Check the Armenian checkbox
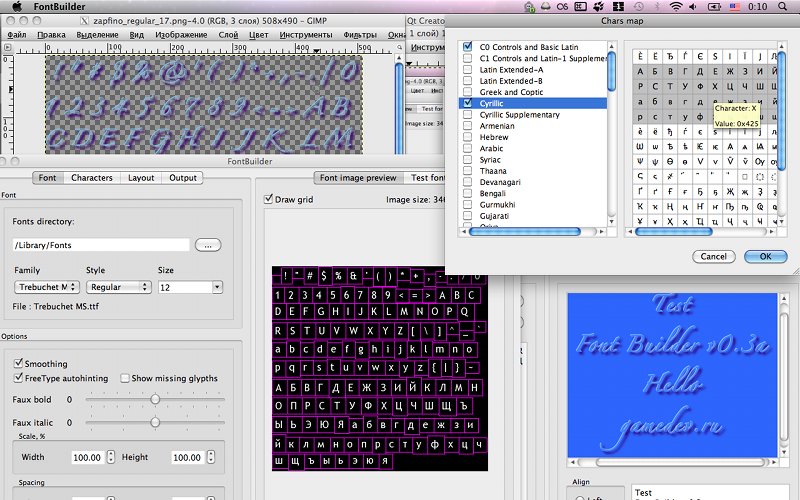The height and width of the screenshot is (500, 800). [x=467, y=126]
